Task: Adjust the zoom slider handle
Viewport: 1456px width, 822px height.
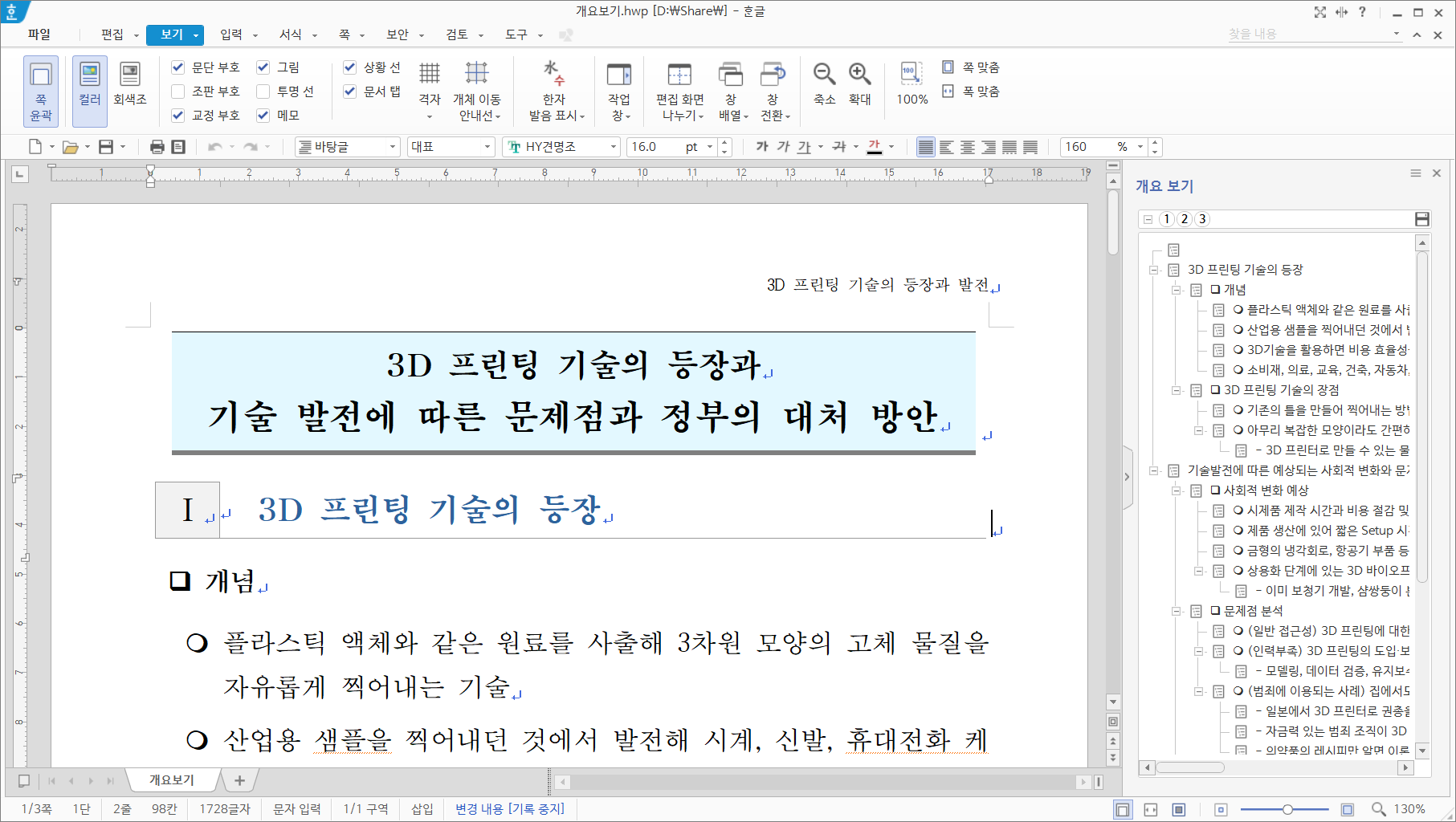Action: [x=1287, y=809]
